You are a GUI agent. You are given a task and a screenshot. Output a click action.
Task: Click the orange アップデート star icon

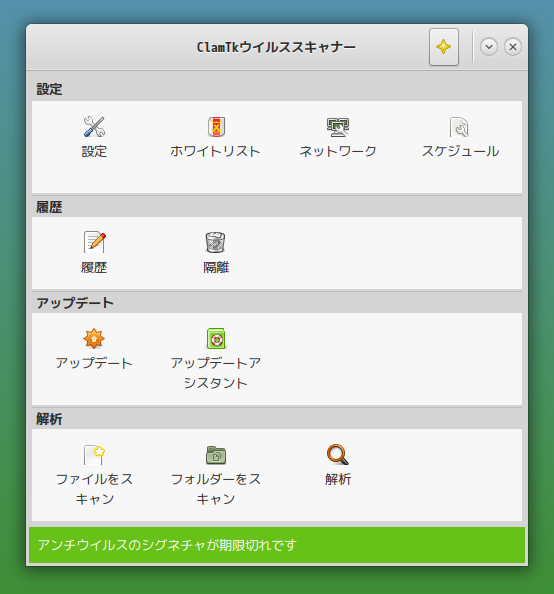pos(94,338)
